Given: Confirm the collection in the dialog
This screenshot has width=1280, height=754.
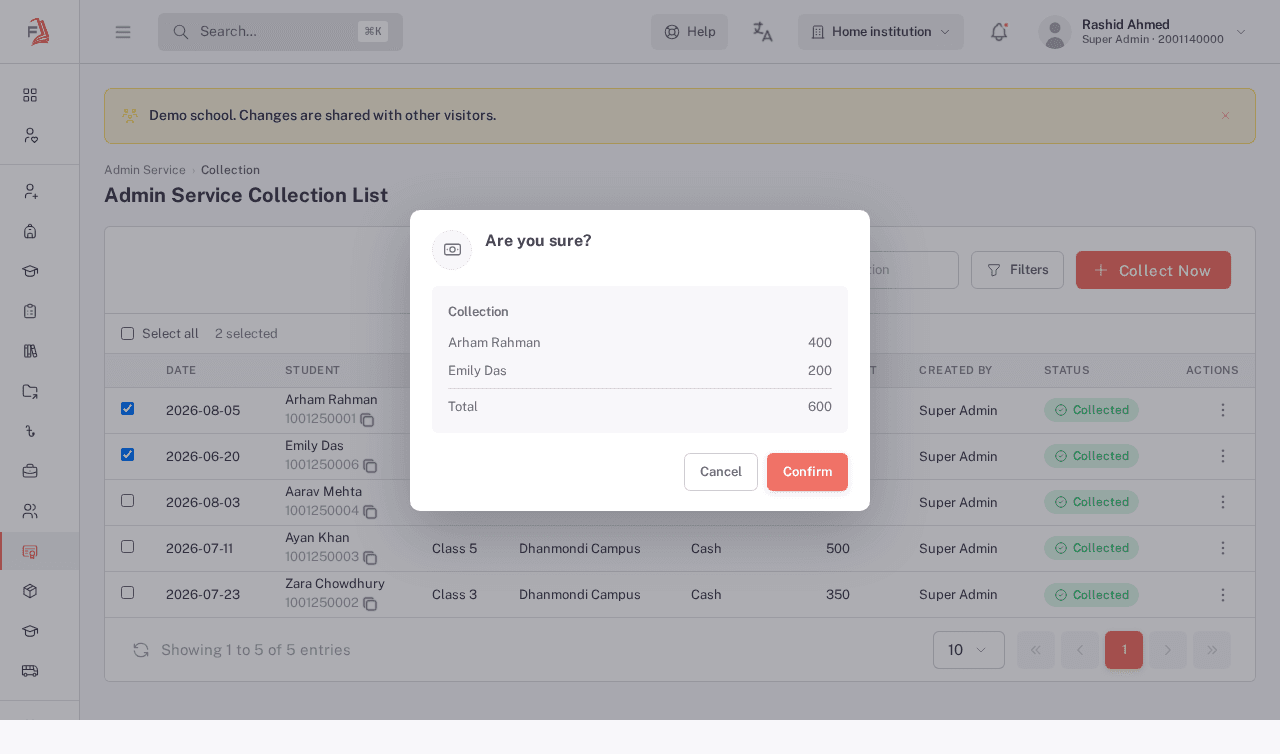Looking at the screenshot, I should click(807, 472).
